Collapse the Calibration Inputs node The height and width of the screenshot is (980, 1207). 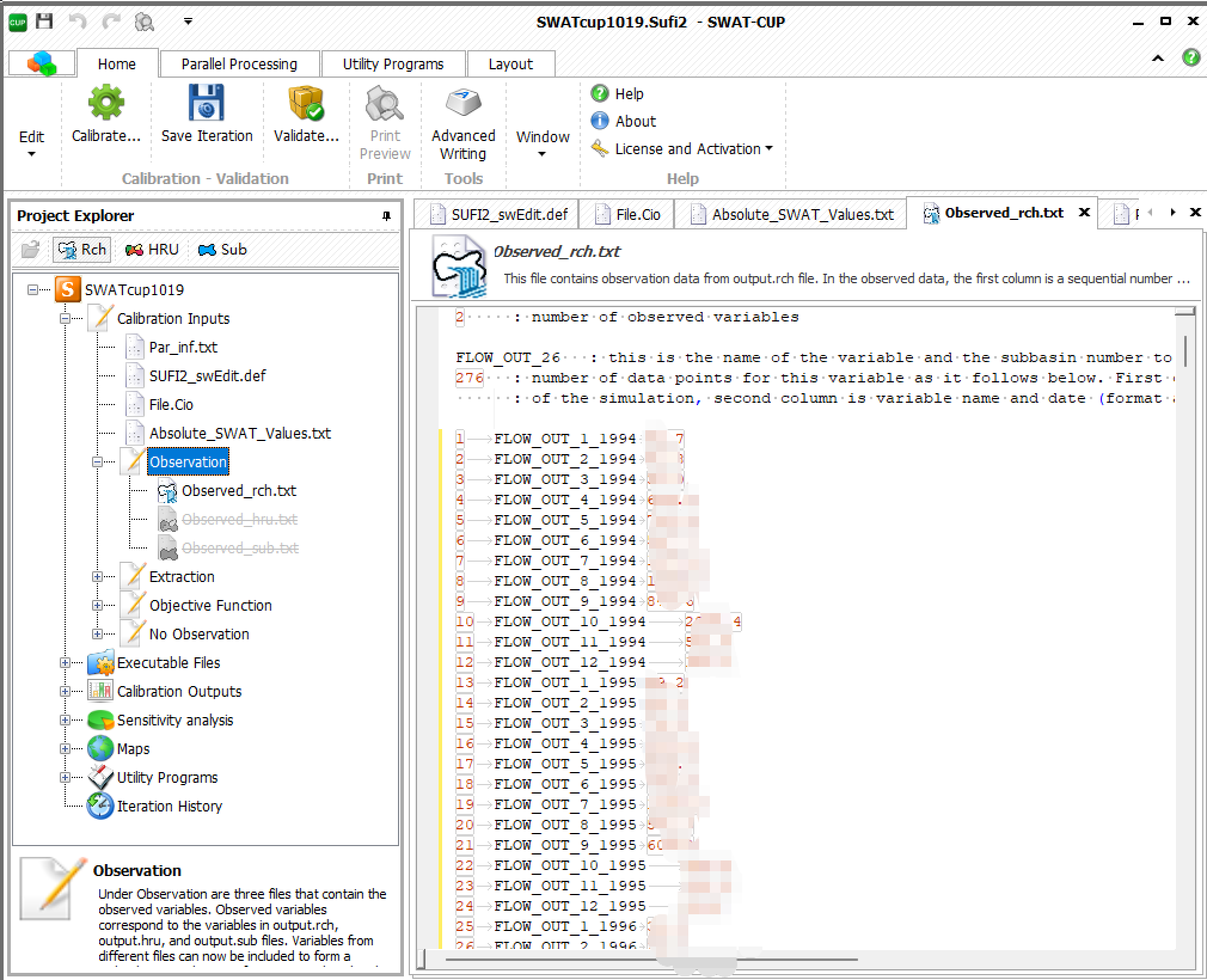tap(65, 318)
